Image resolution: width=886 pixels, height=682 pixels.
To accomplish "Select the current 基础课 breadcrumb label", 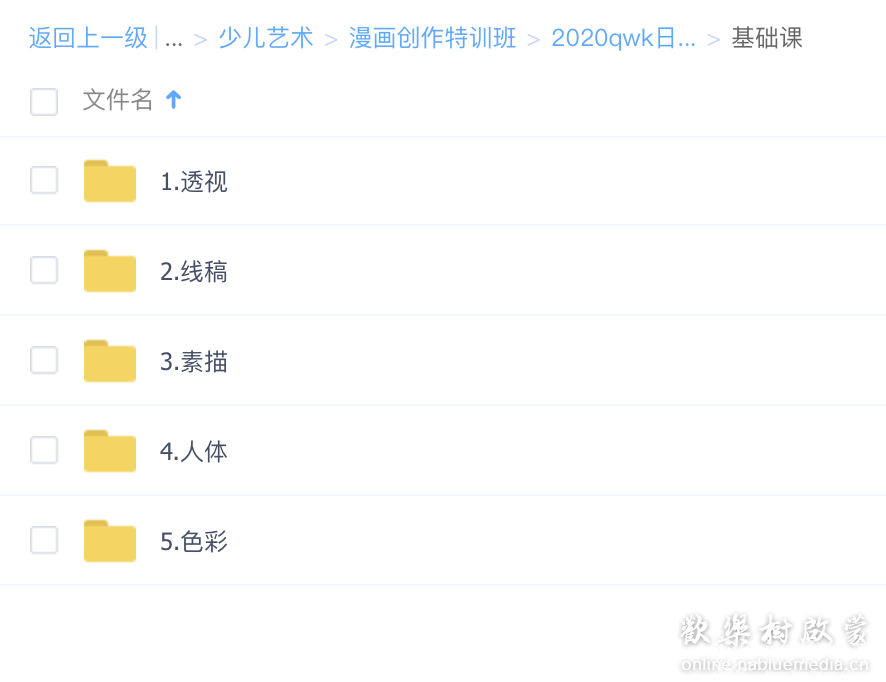I will (767, 38).
